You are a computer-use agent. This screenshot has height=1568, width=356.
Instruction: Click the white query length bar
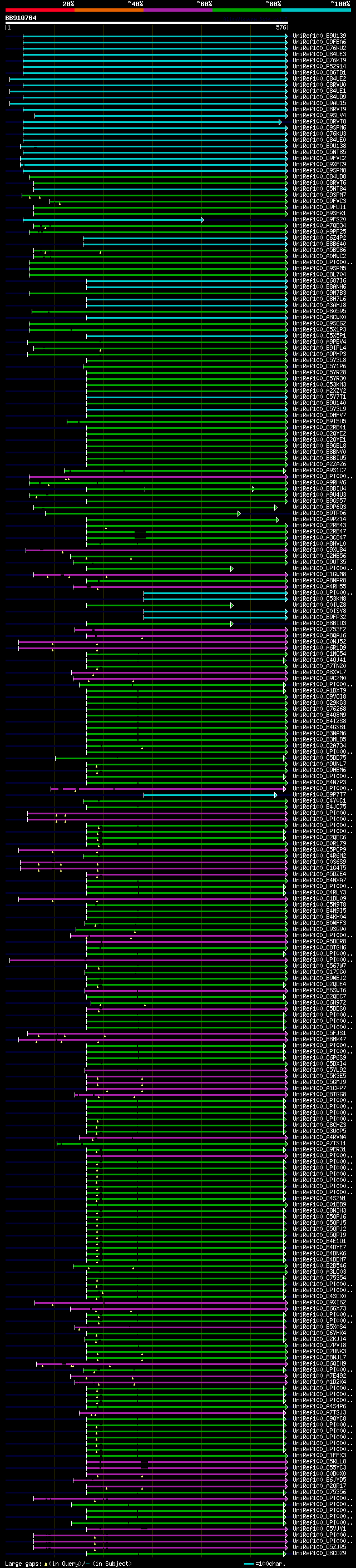[147, 22]
